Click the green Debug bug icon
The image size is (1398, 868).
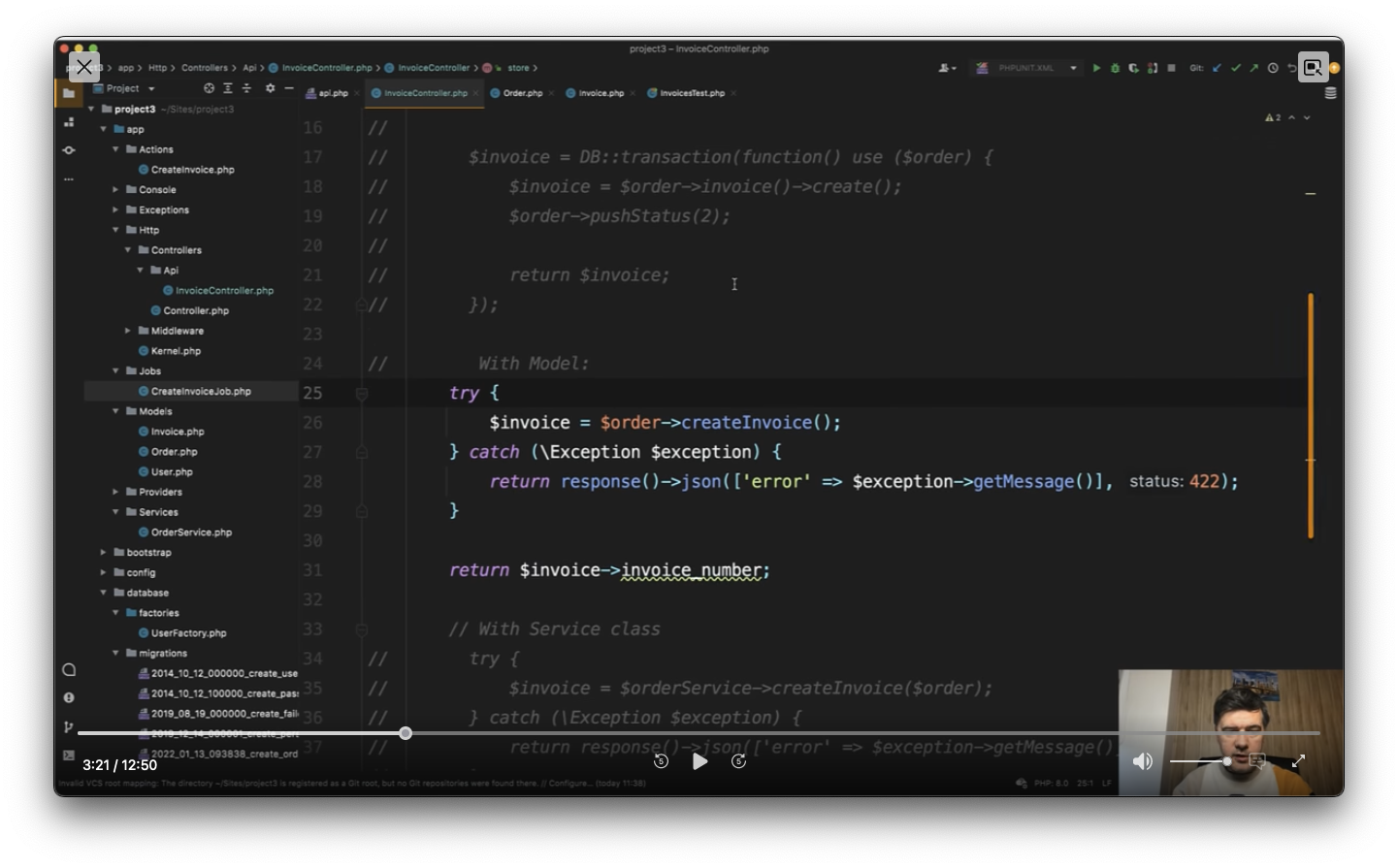[x=1115, y=68]
